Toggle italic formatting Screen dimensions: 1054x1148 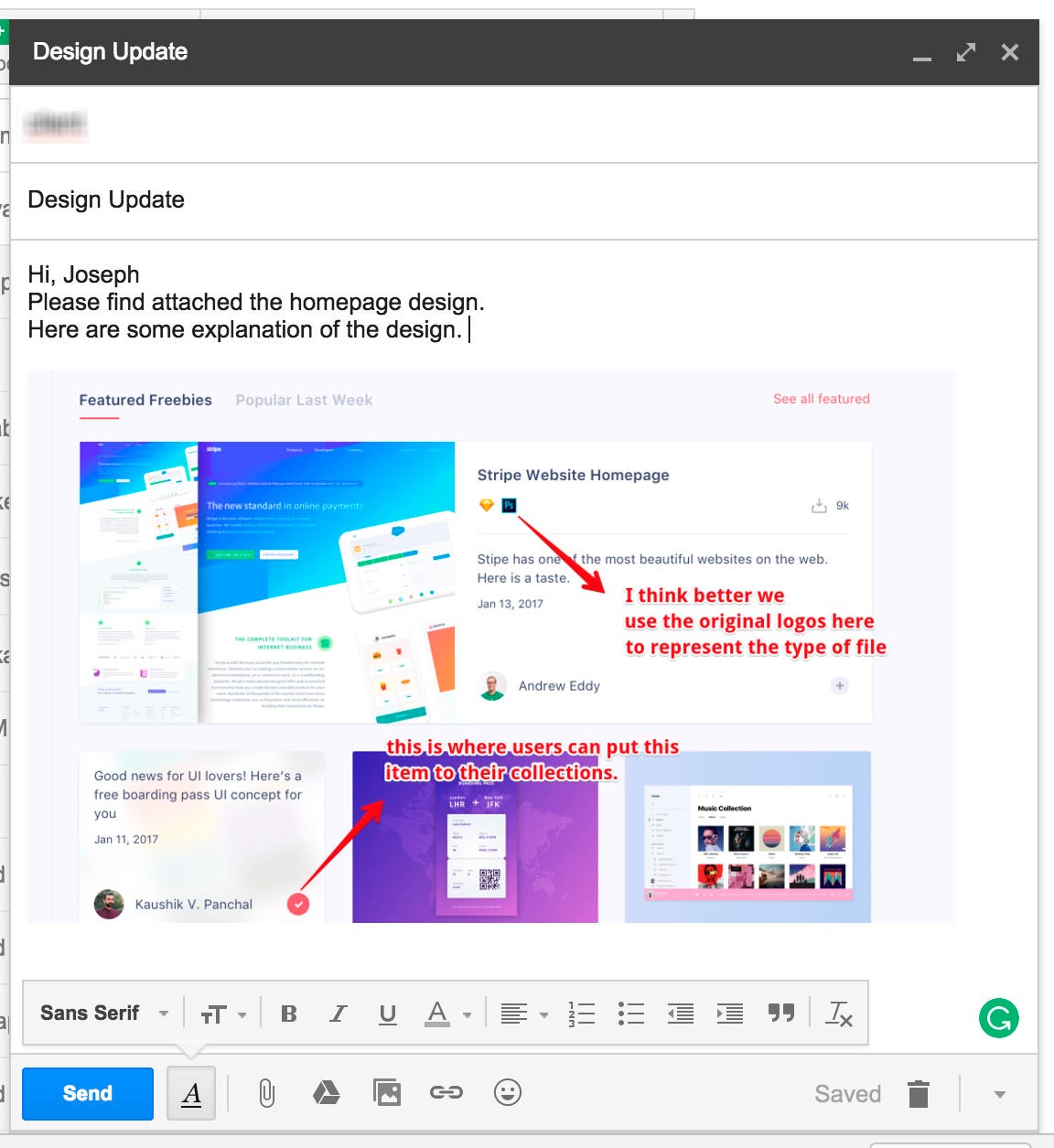click(x=339, y=1014)
